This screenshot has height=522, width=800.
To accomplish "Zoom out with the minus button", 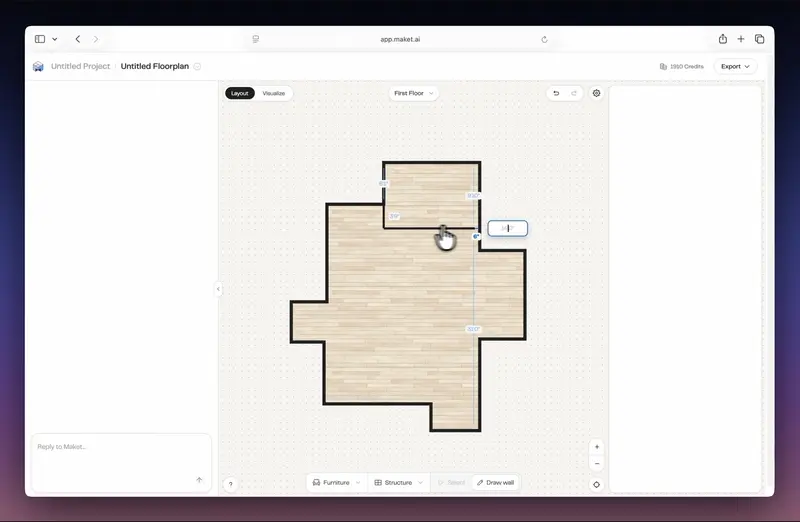I will [596, 464].
